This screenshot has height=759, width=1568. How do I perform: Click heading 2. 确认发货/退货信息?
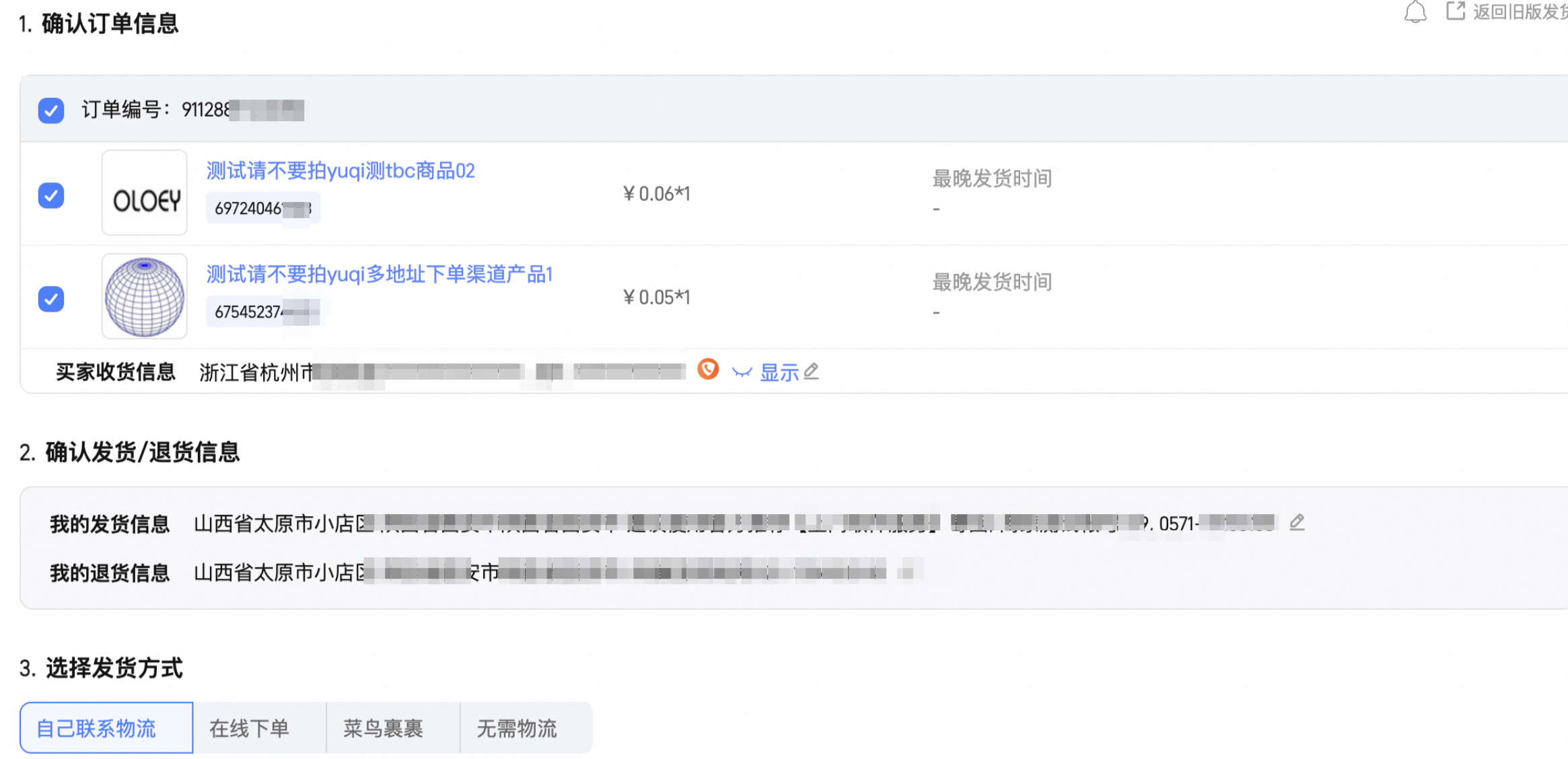tap(129, 452)
